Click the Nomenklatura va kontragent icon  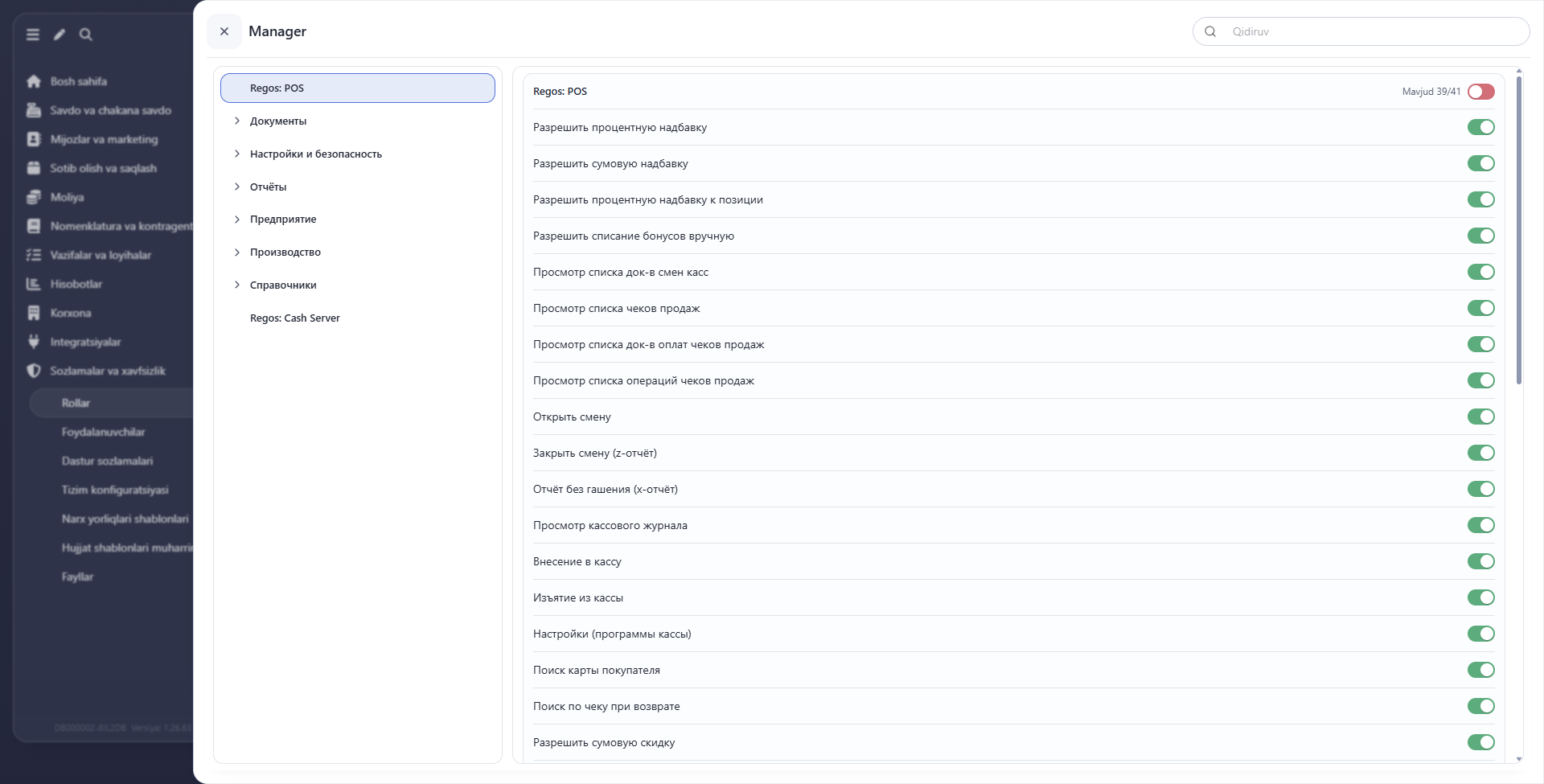pos(34,226)
